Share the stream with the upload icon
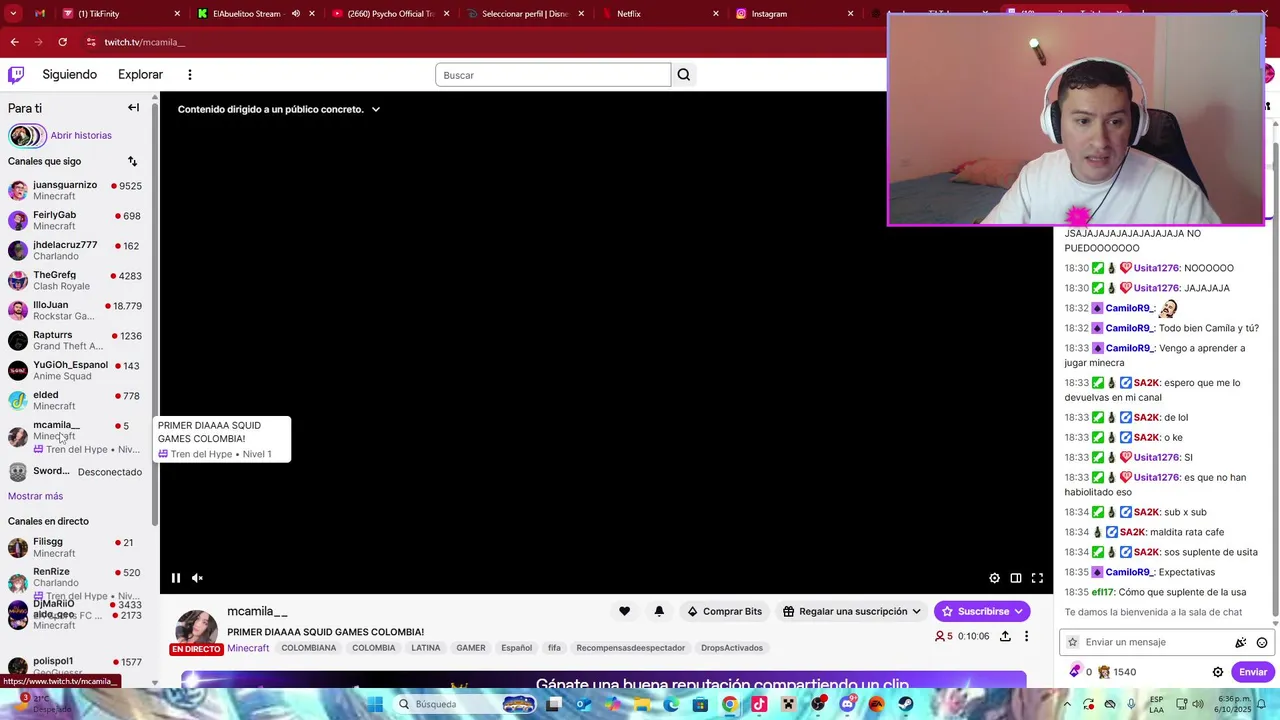This screenshot has width=1280, height=720. (x=1005, y=636)
